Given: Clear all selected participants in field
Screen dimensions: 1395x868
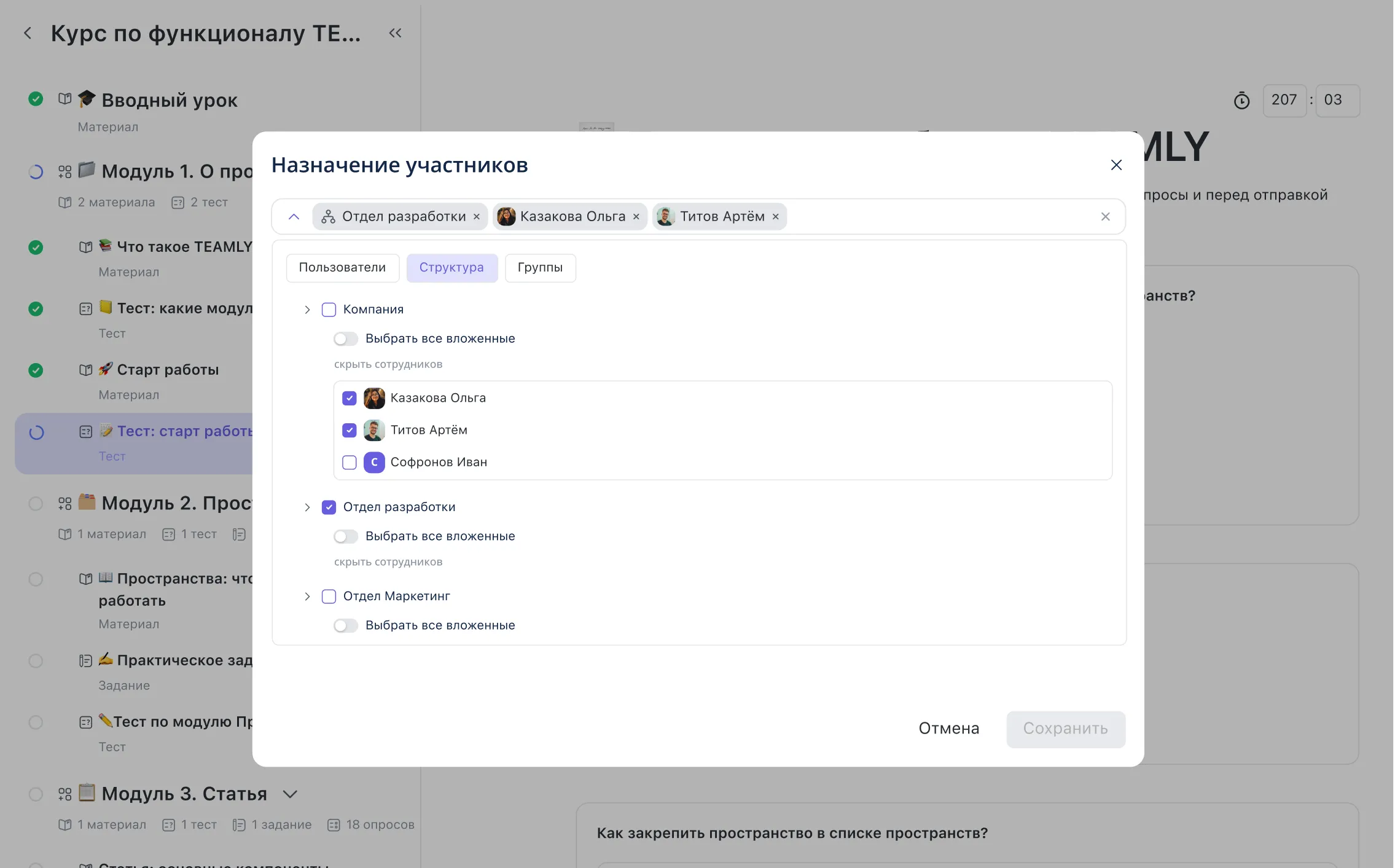Looking at the screenshot, I should (x=1105, y=217).
